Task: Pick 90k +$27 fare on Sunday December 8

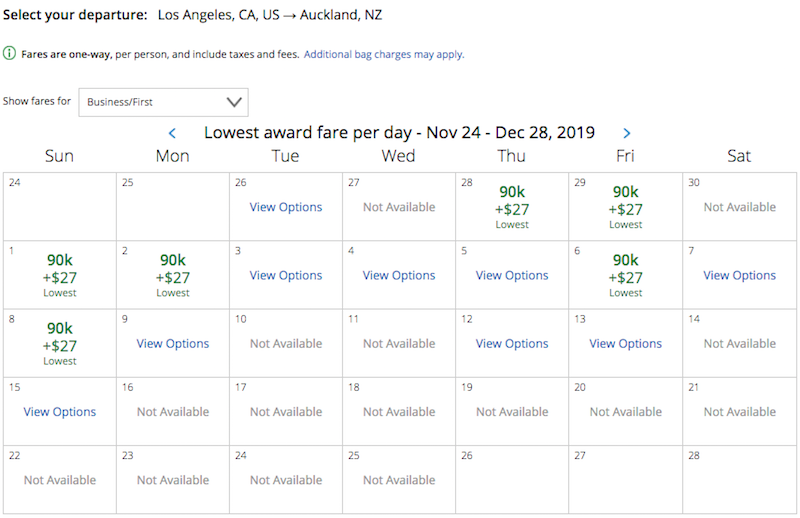Action: tap(60, 343)
